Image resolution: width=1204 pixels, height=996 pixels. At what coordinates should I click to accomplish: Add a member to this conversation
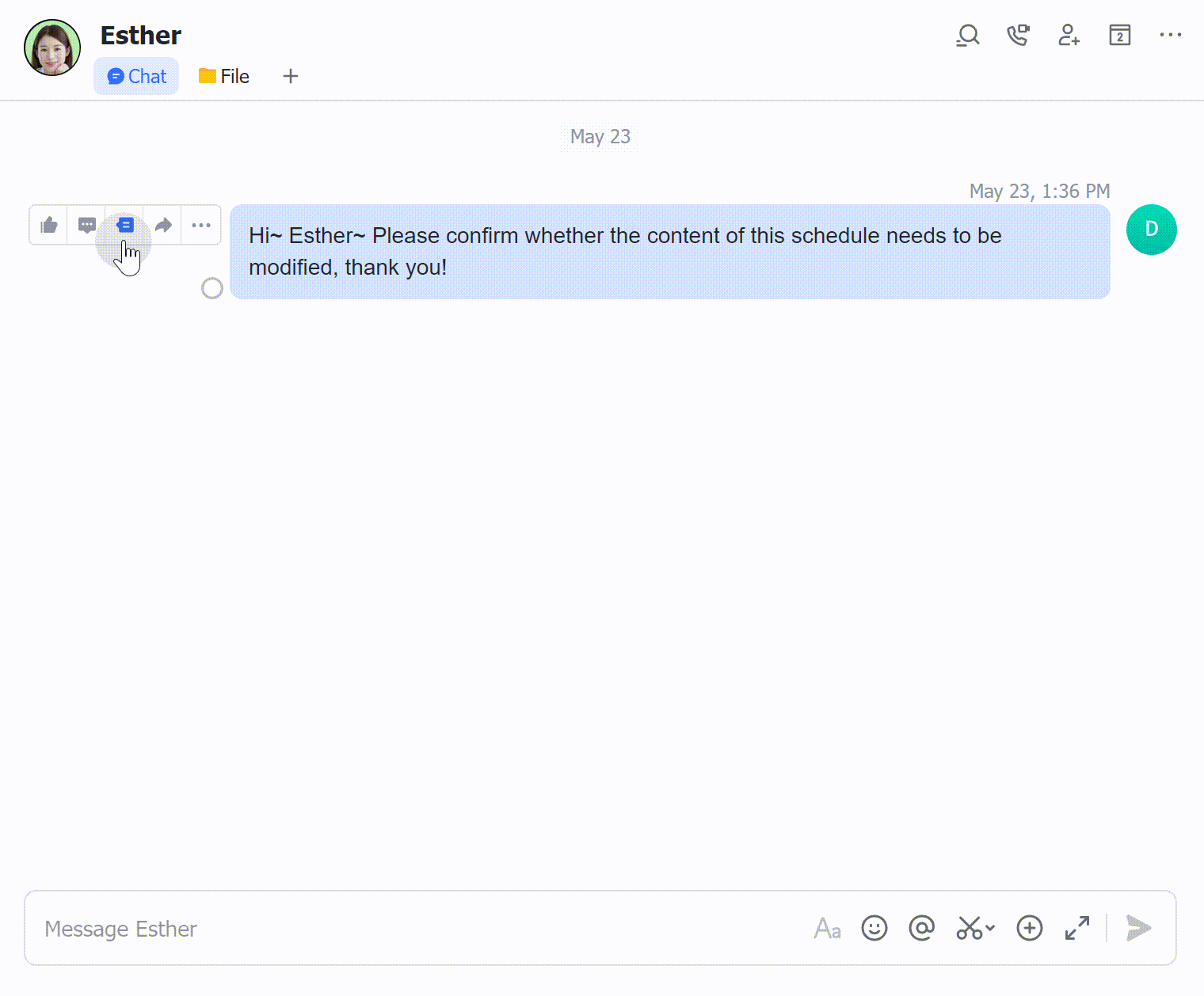[x=1069, y=36]
